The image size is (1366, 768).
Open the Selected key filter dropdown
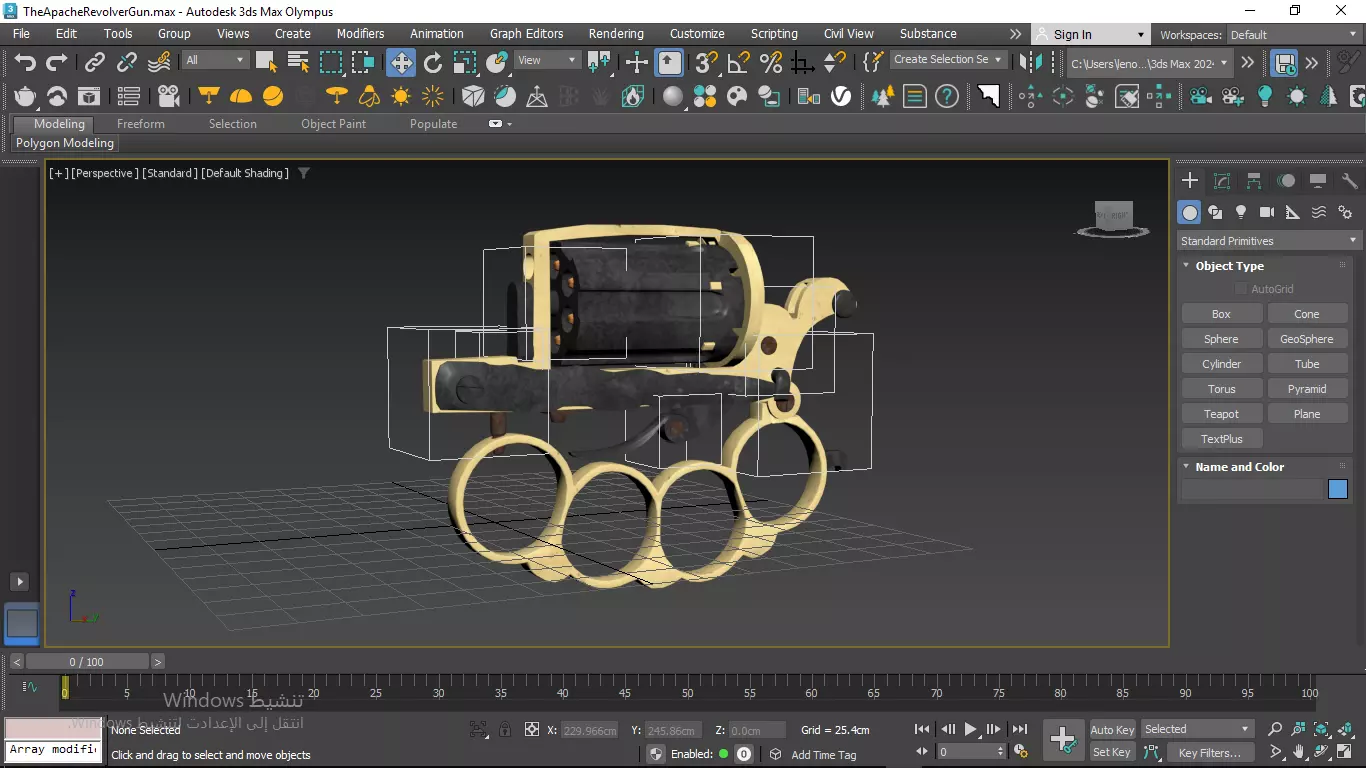click(x=1197, y=729)
